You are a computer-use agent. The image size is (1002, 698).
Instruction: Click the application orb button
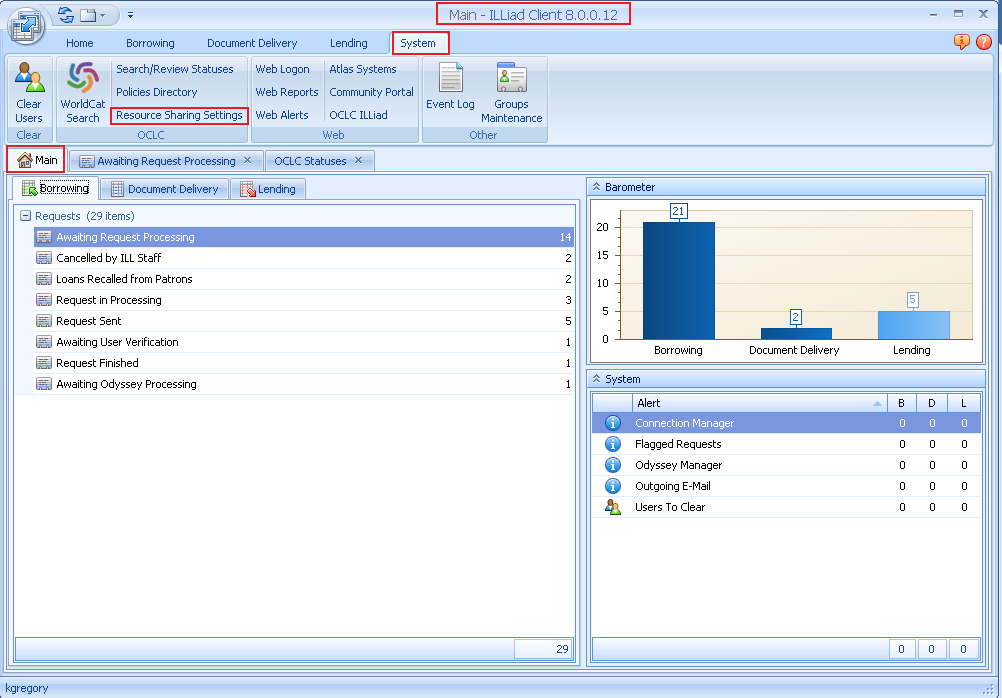[x=25, y=25]
